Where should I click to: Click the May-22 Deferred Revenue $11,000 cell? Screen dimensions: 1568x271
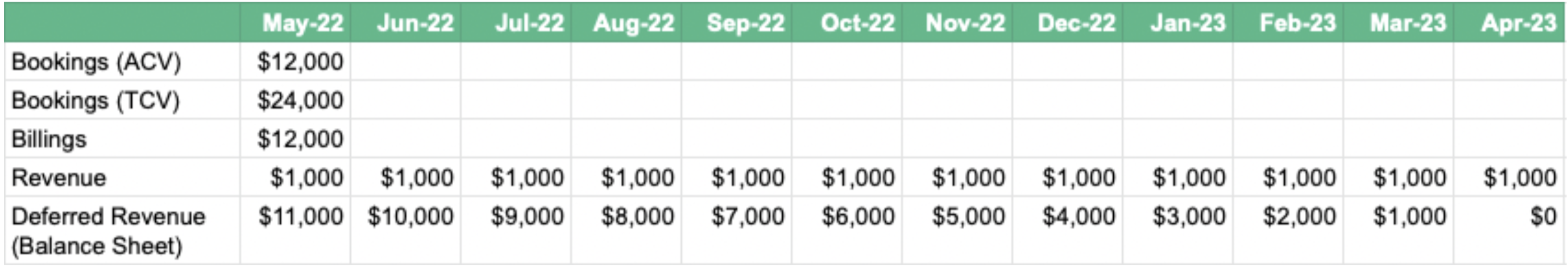pos(300,217)
